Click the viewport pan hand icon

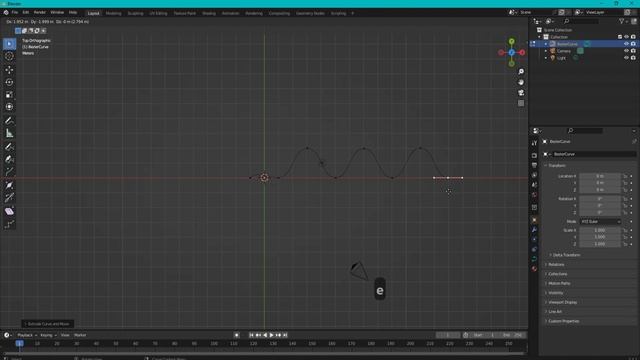pos(521,82)
